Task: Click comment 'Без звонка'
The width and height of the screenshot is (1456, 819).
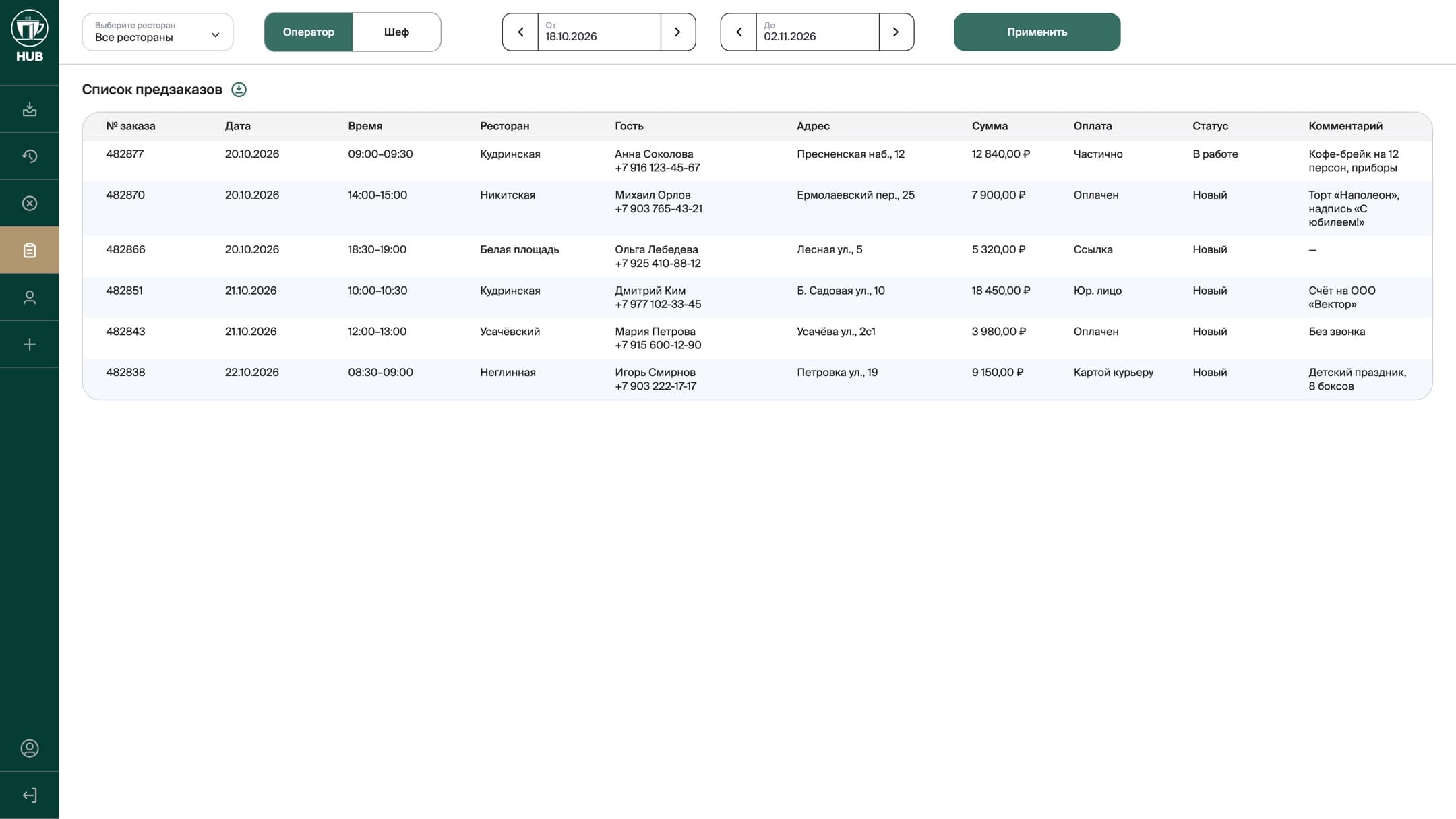Action: point(1337,332)
